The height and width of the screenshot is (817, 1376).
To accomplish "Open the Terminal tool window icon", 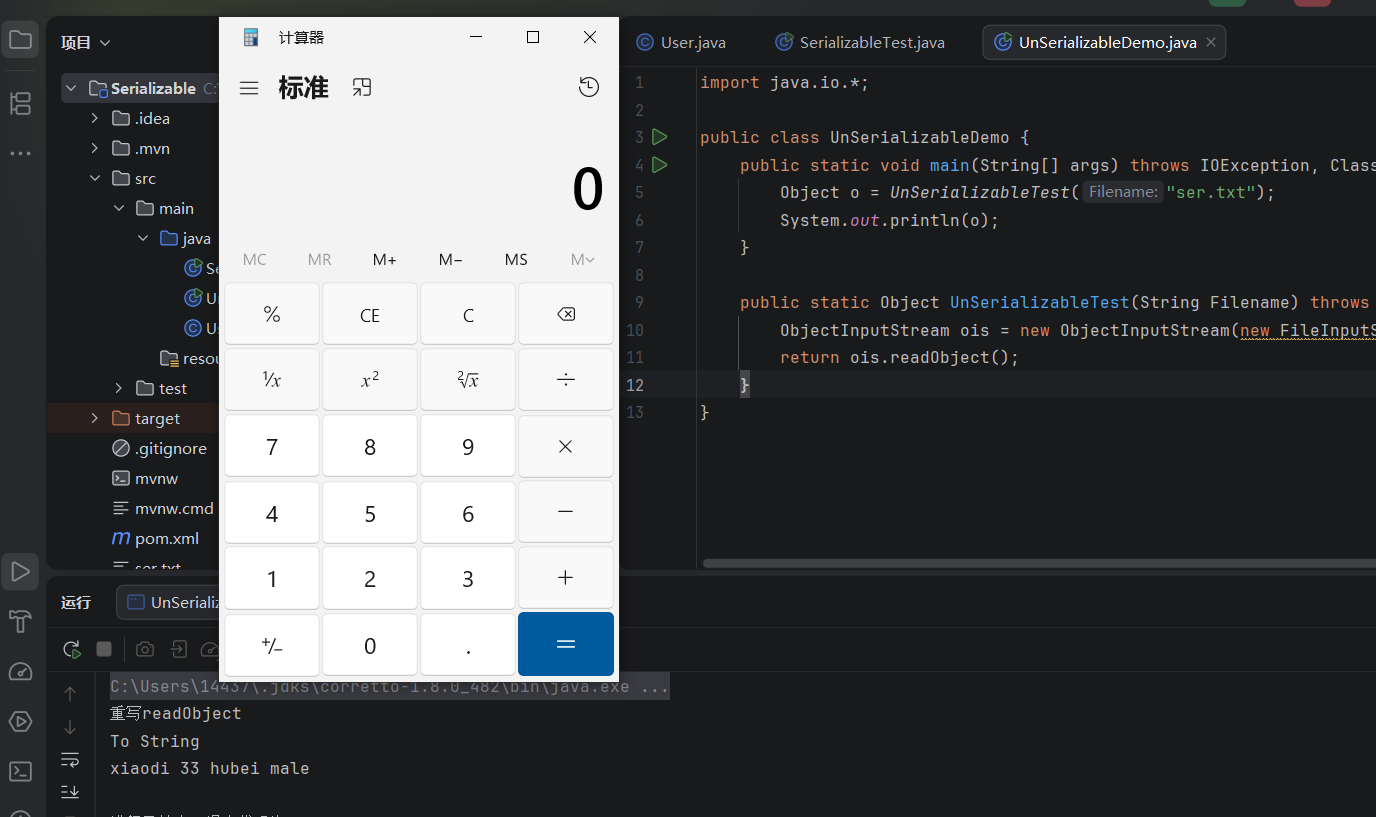I will coord(20,771).
